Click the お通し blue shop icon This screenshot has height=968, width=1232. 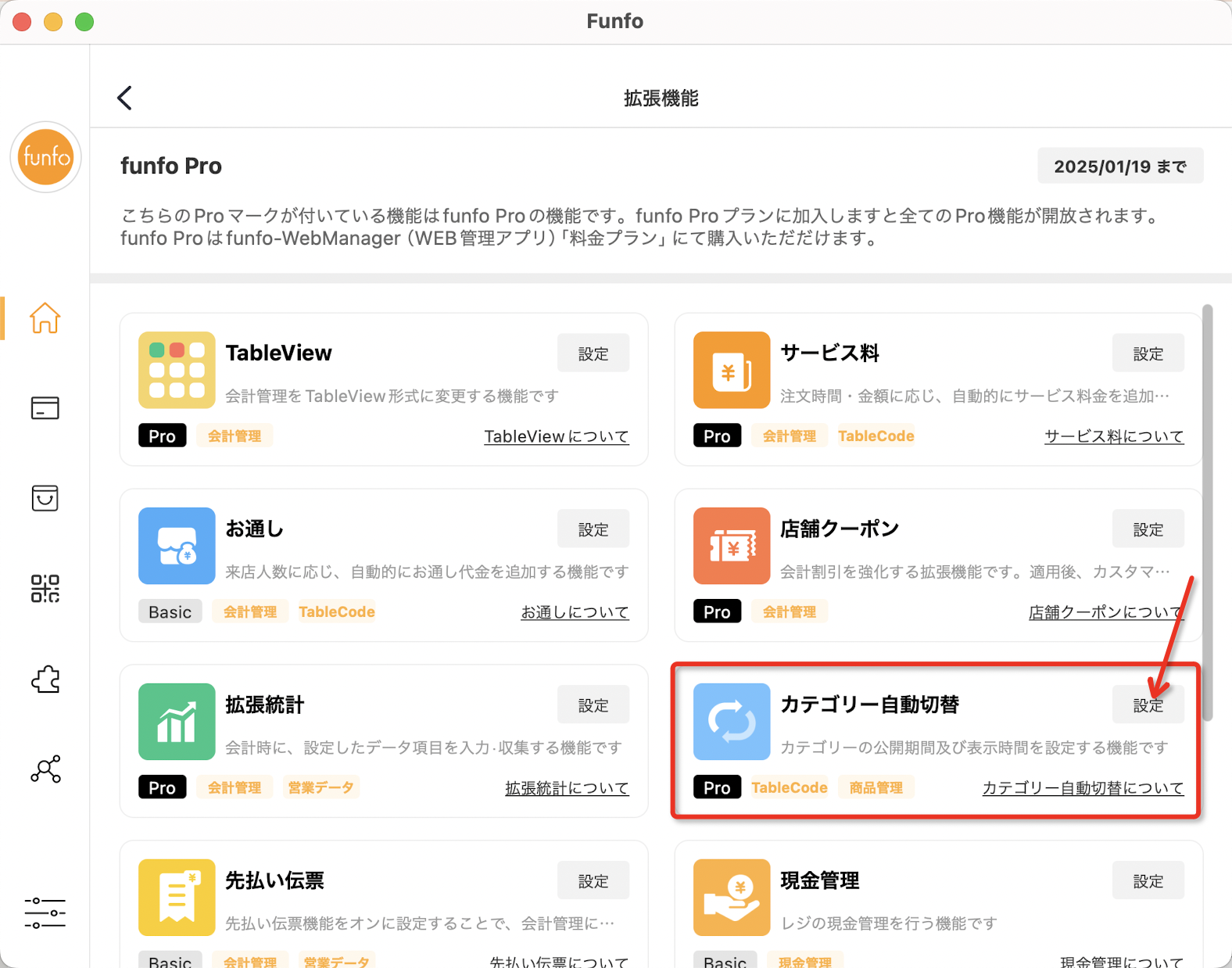tap(177, 546)
